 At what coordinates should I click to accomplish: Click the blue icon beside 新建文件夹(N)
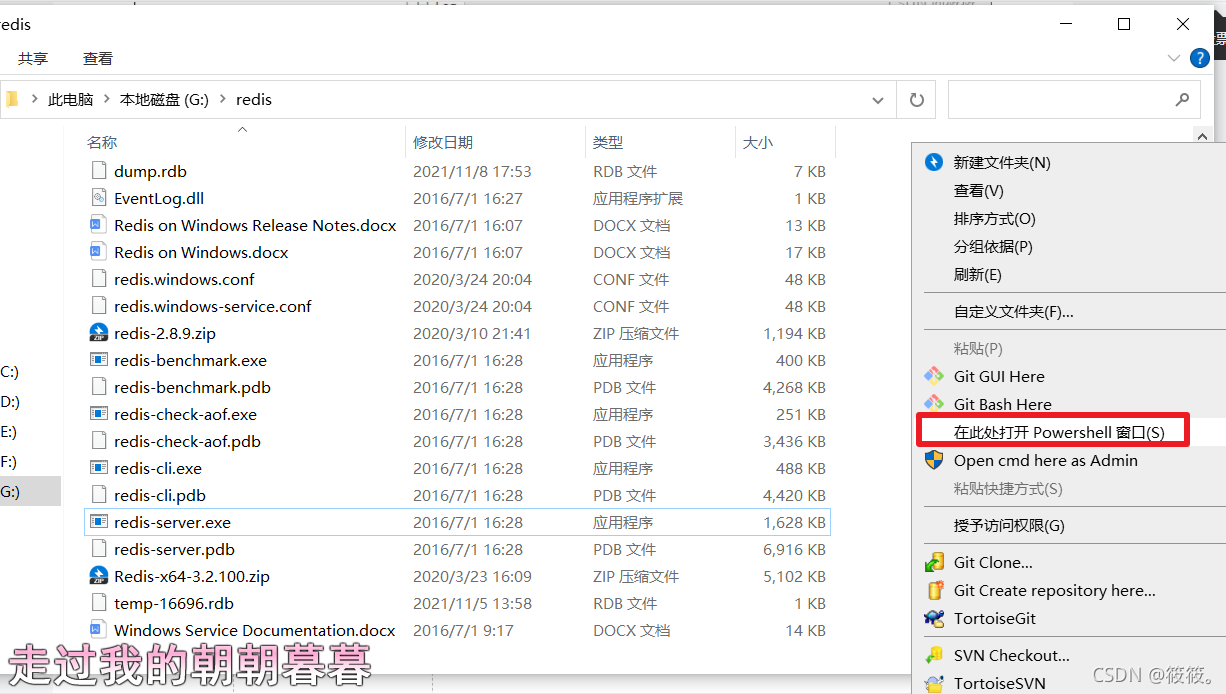934,162
